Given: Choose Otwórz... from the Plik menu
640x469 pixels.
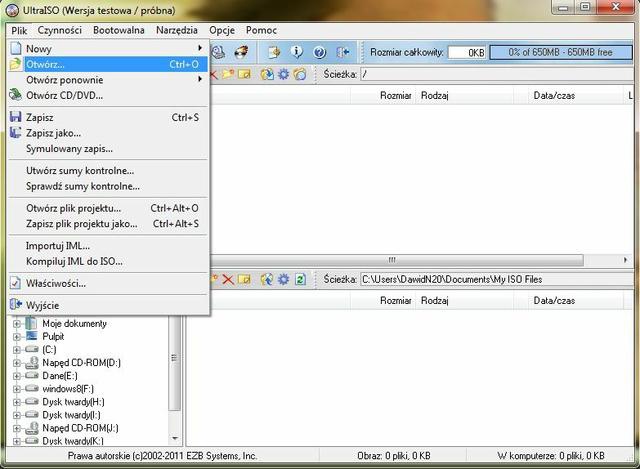Looking at the screenshot, I should click(x=108, y=64).
